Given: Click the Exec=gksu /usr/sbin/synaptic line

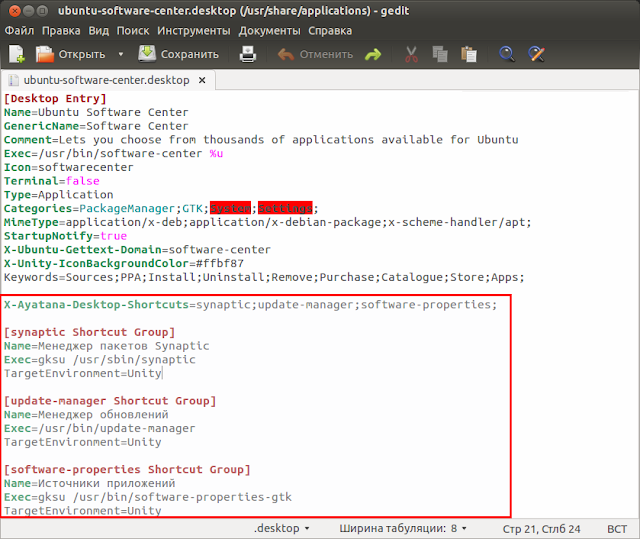Looking at the screenshot, I should pos(100,359).
